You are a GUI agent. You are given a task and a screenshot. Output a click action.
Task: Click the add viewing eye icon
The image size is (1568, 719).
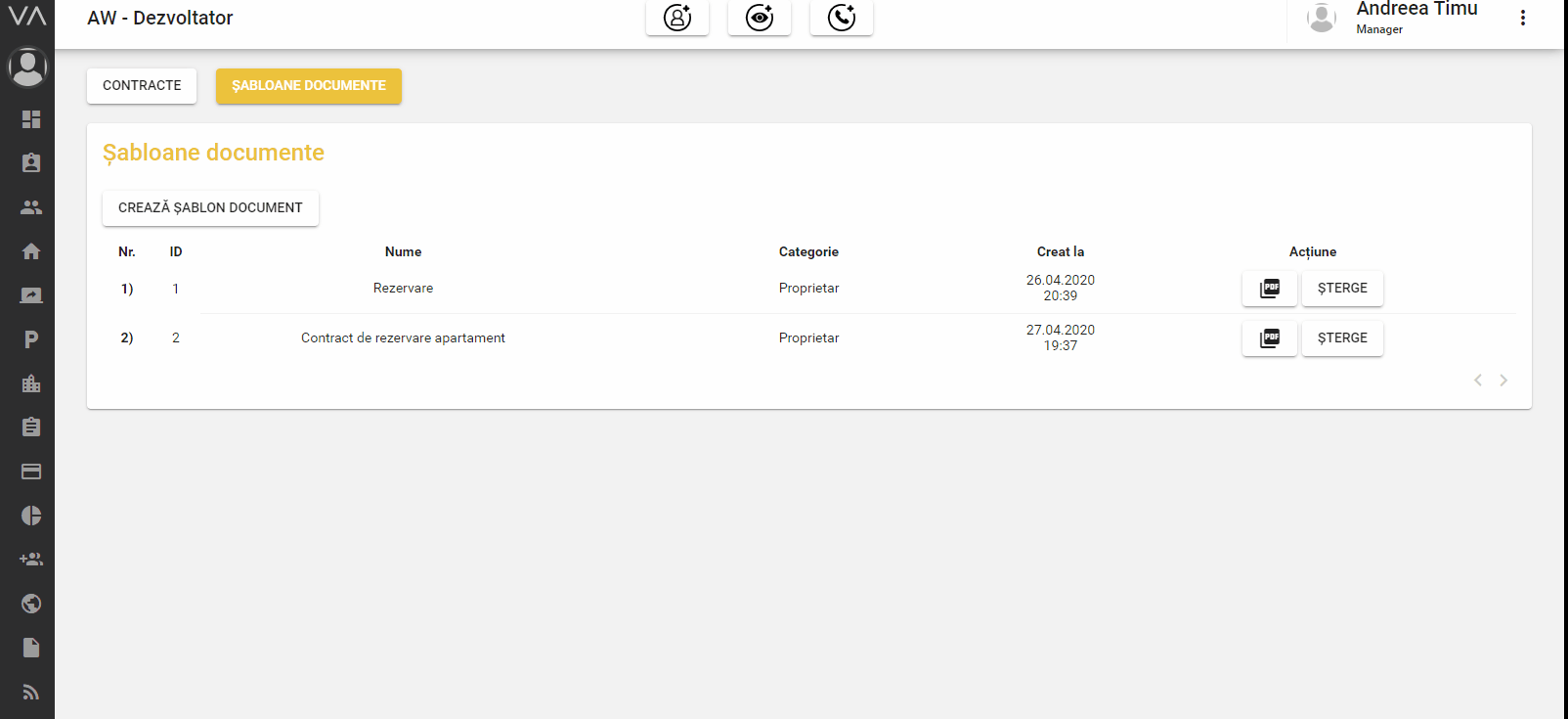click(759, 18)
